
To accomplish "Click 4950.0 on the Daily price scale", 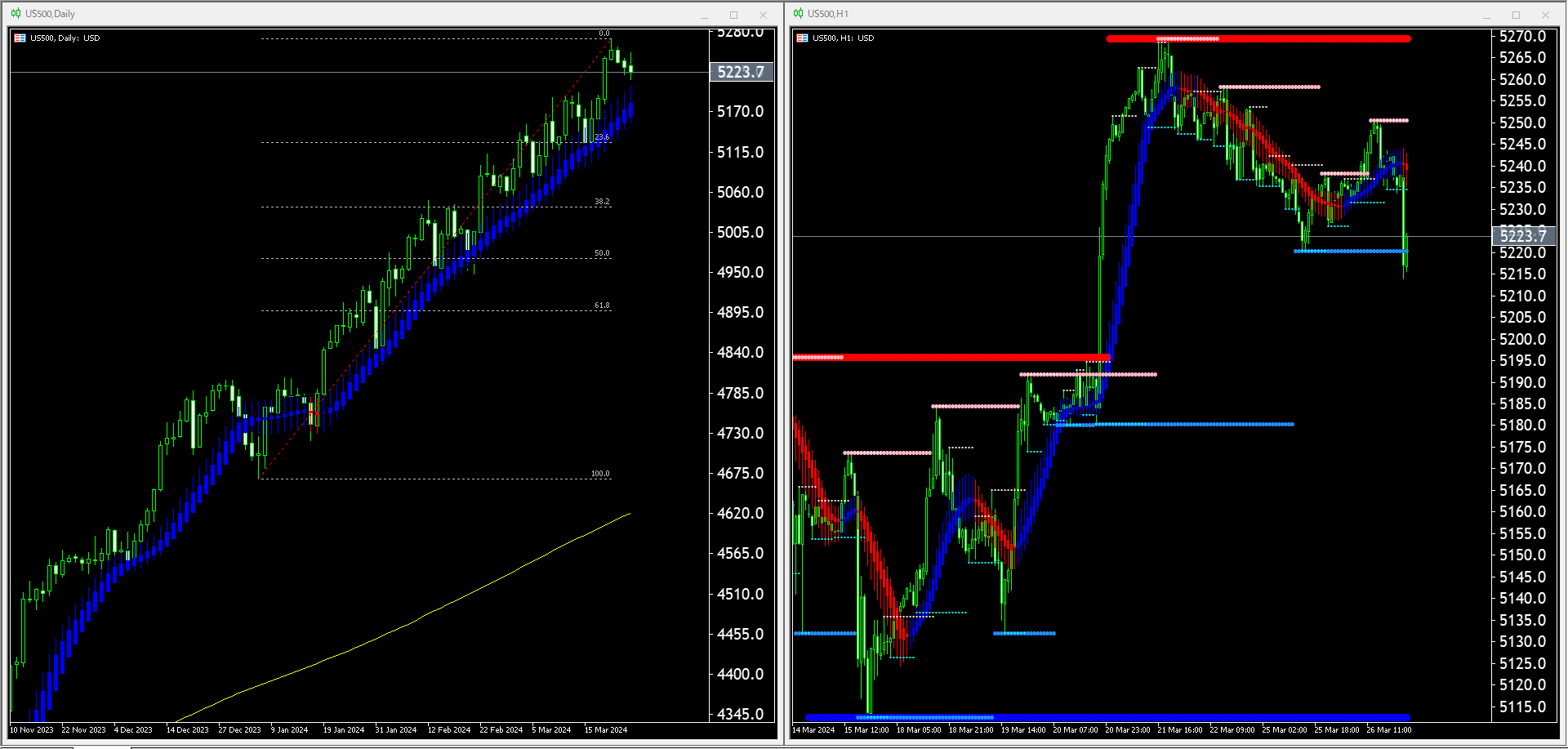I will [741, 272].
